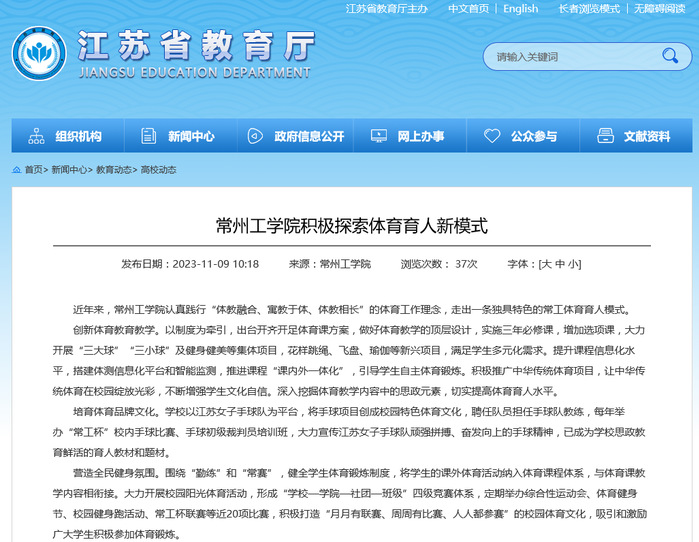Click the 新闻中心 document icon
Image resolution: width=699 pixels, height=542 pixels.
tap(150, 136)
